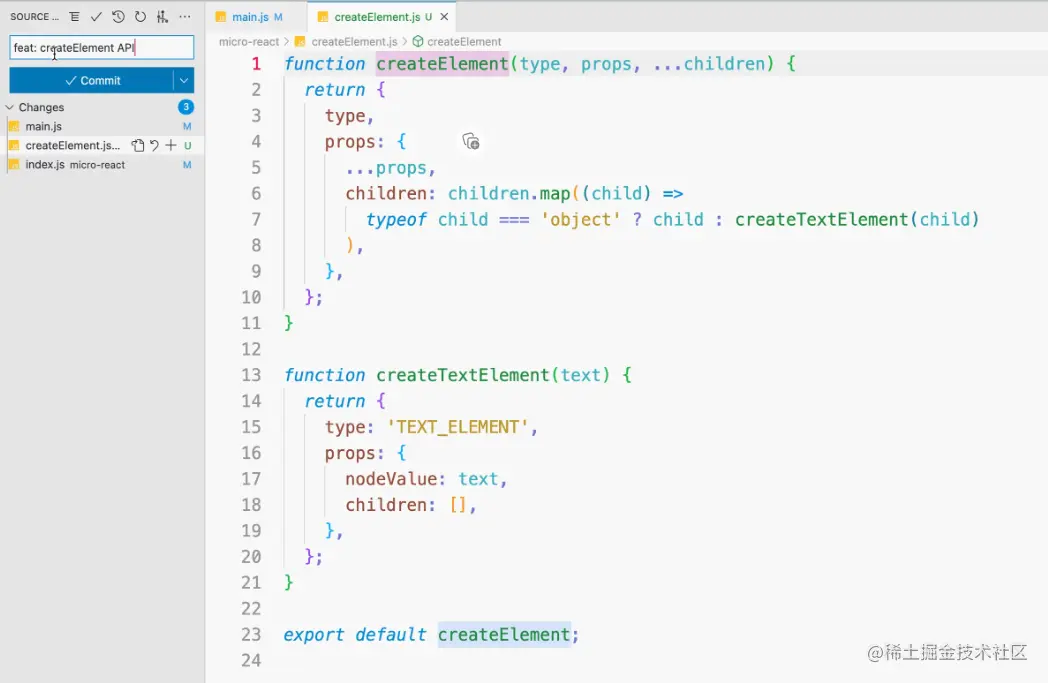Toggle view as tree icon in Source Control header

point(74,17)
